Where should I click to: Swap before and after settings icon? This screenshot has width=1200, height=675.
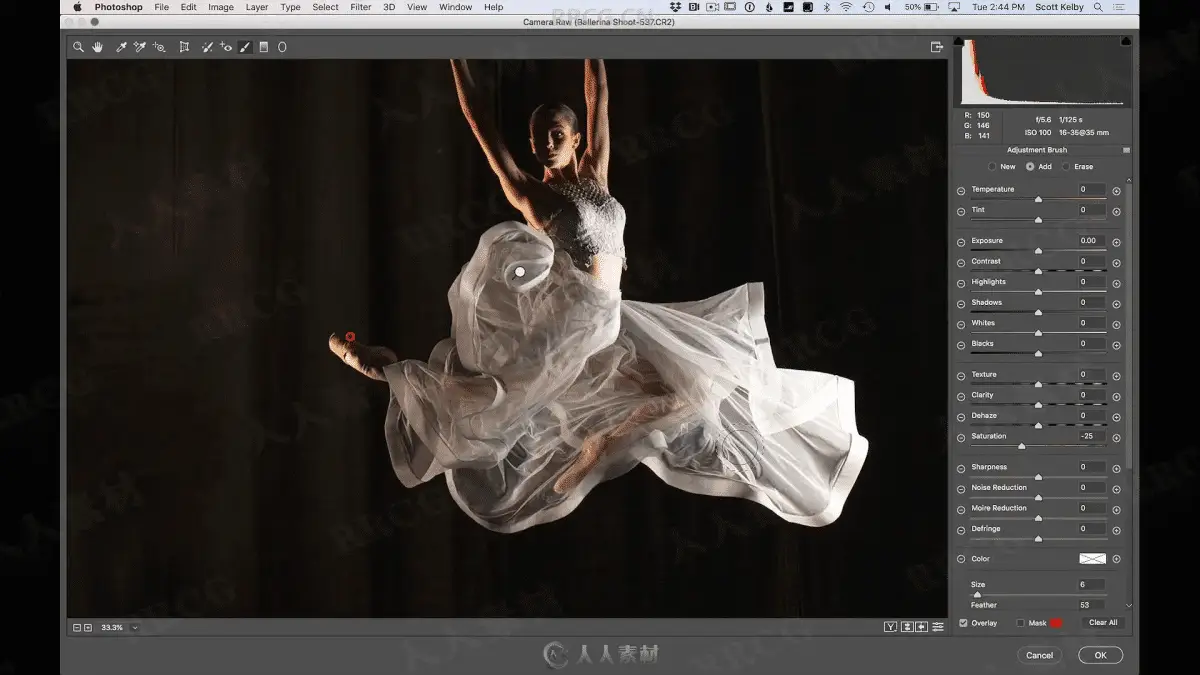(x=907, y=627)
